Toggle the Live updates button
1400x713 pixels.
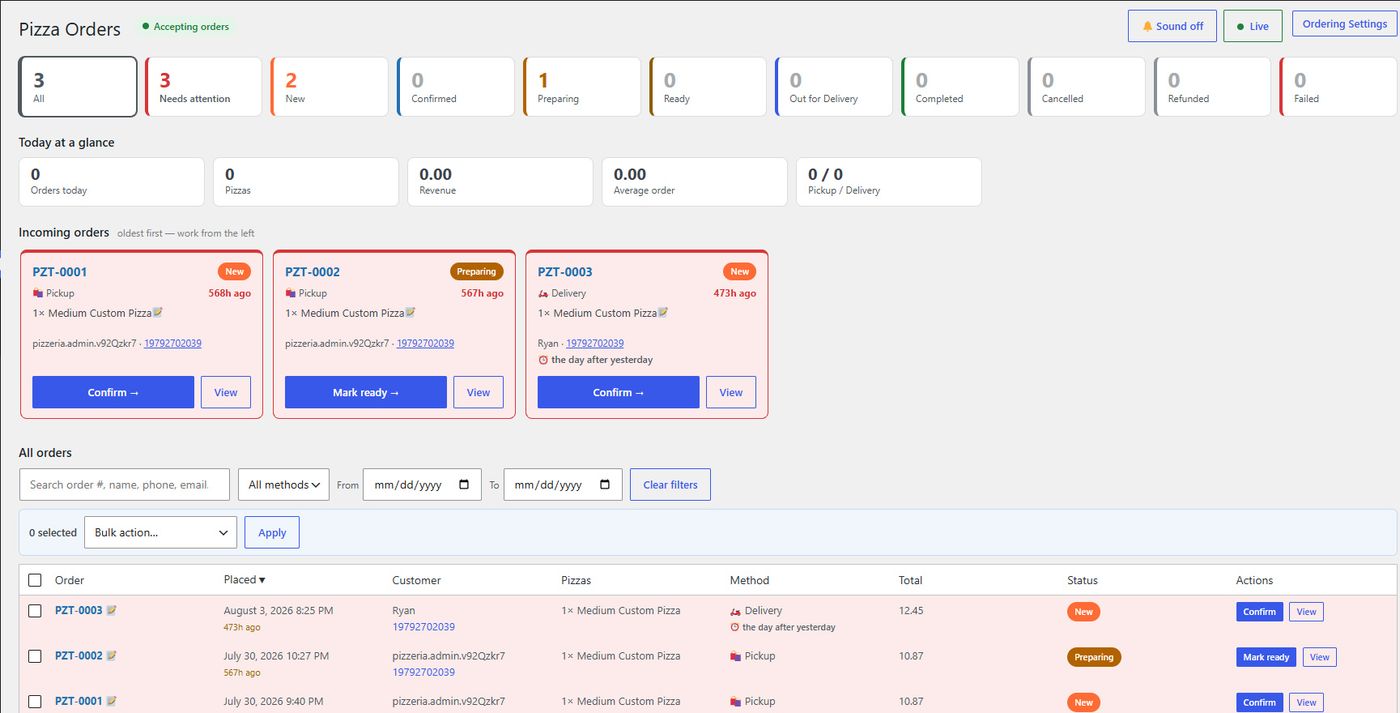(1253, 26)
